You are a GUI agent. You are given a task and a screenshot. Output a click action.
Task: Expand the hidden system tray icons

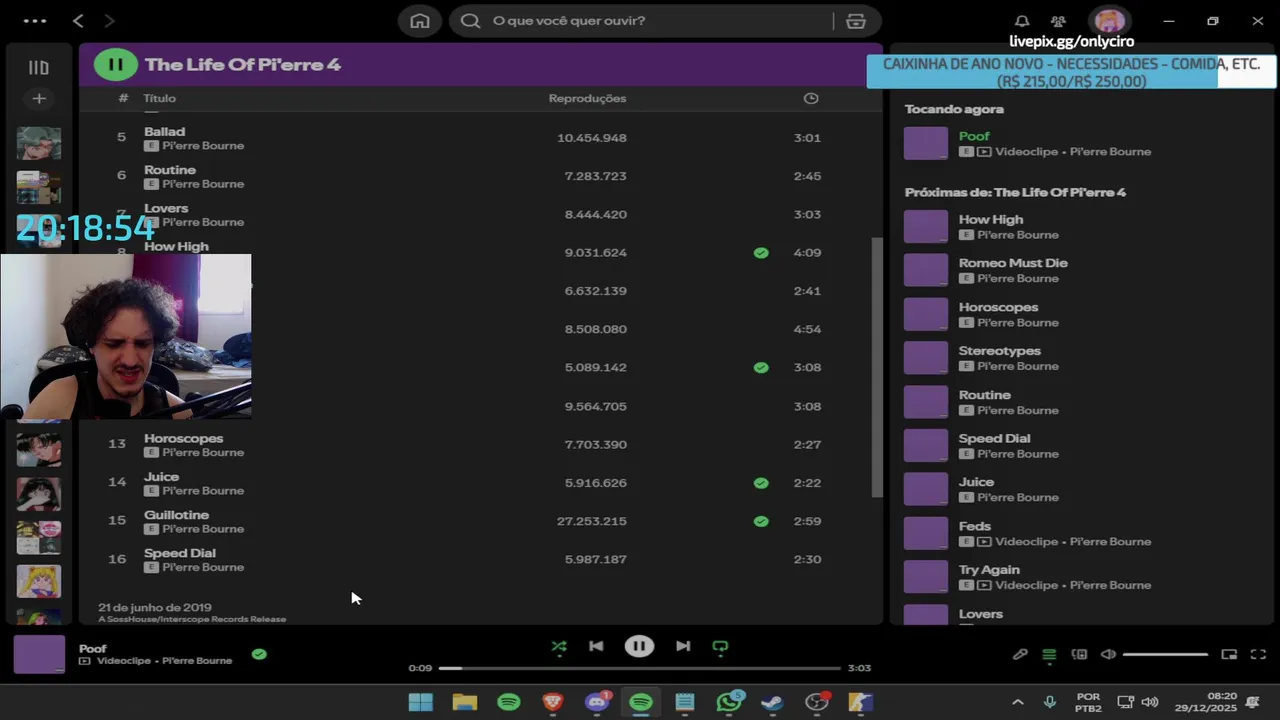pyautogui.click(x=1017, y=702)
